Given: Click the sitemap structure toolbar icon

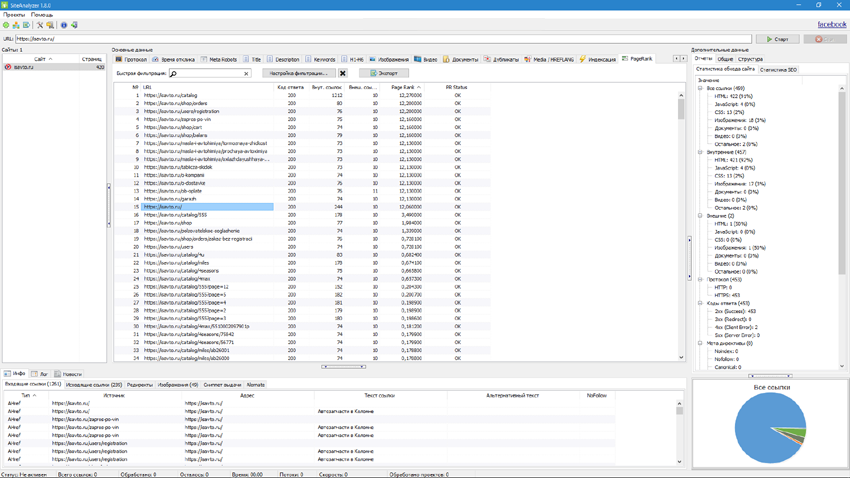Looking at the screenshot, I should [x=16, y=25].
